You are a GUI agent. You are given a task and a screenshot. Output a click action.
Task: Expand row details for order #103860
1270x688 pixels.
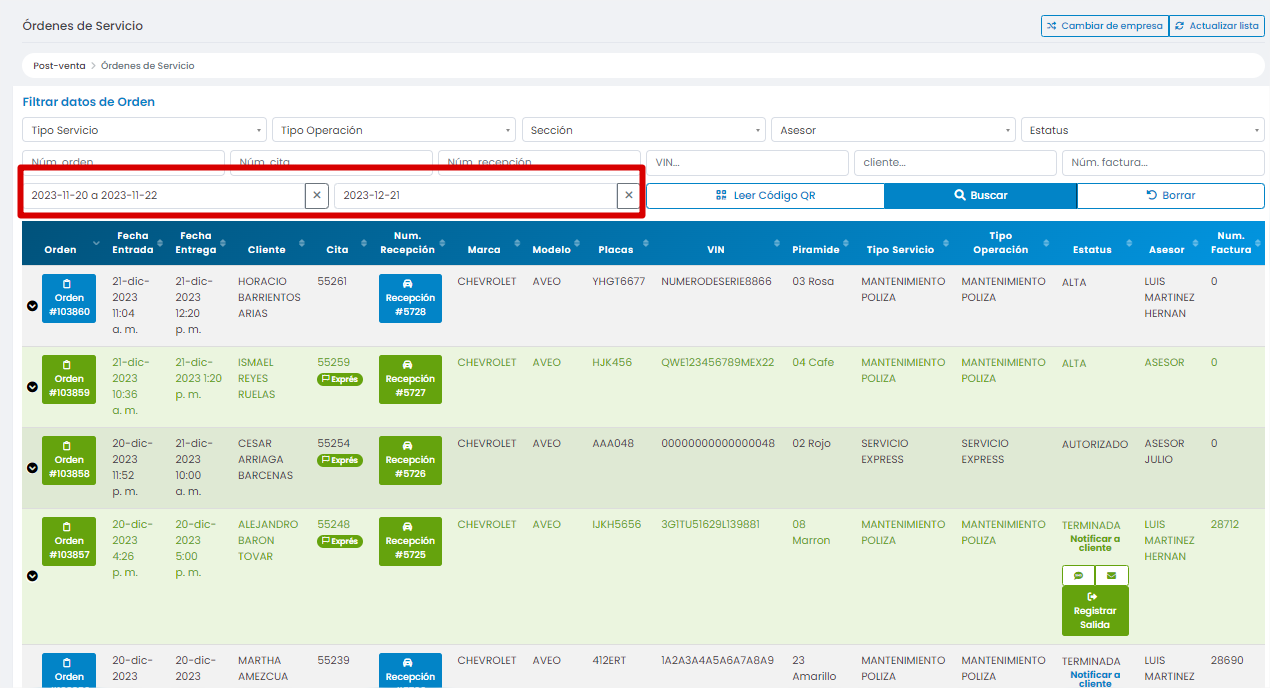32,306
